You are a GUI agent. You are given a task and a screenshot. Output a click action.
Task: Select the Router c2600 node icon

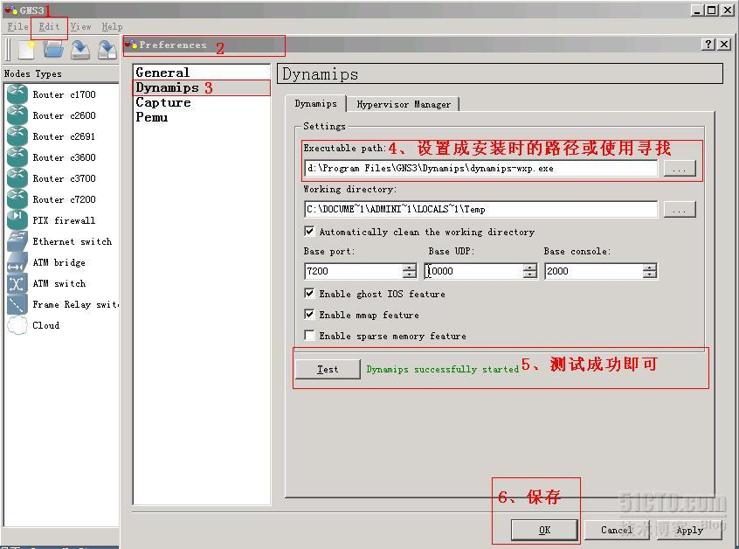point(17,115)
